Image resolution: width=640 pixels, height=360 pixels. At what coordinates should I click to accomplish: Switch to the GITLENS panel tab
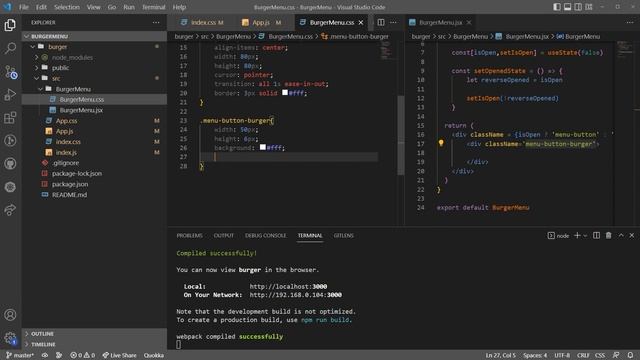click(x=344, y=236)
